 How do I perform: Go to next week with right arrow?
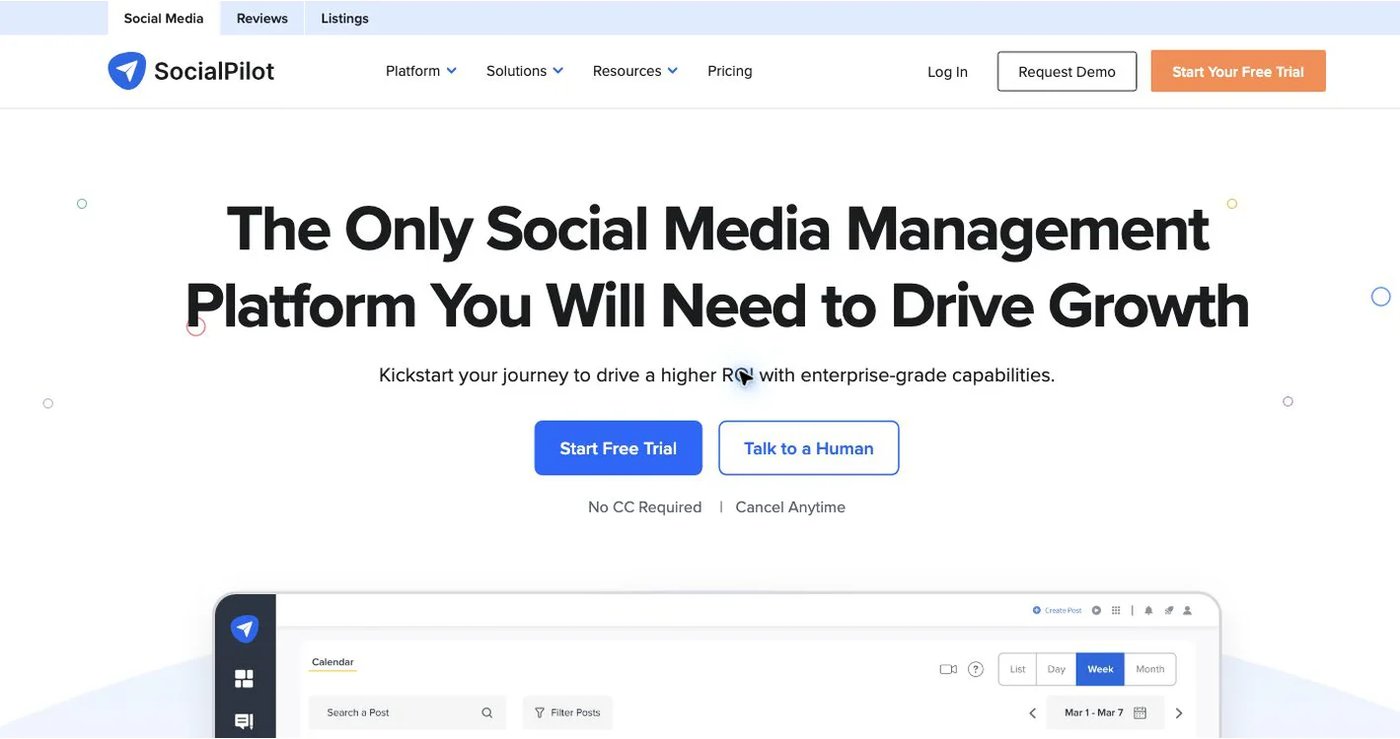[x=1179, y=713]
